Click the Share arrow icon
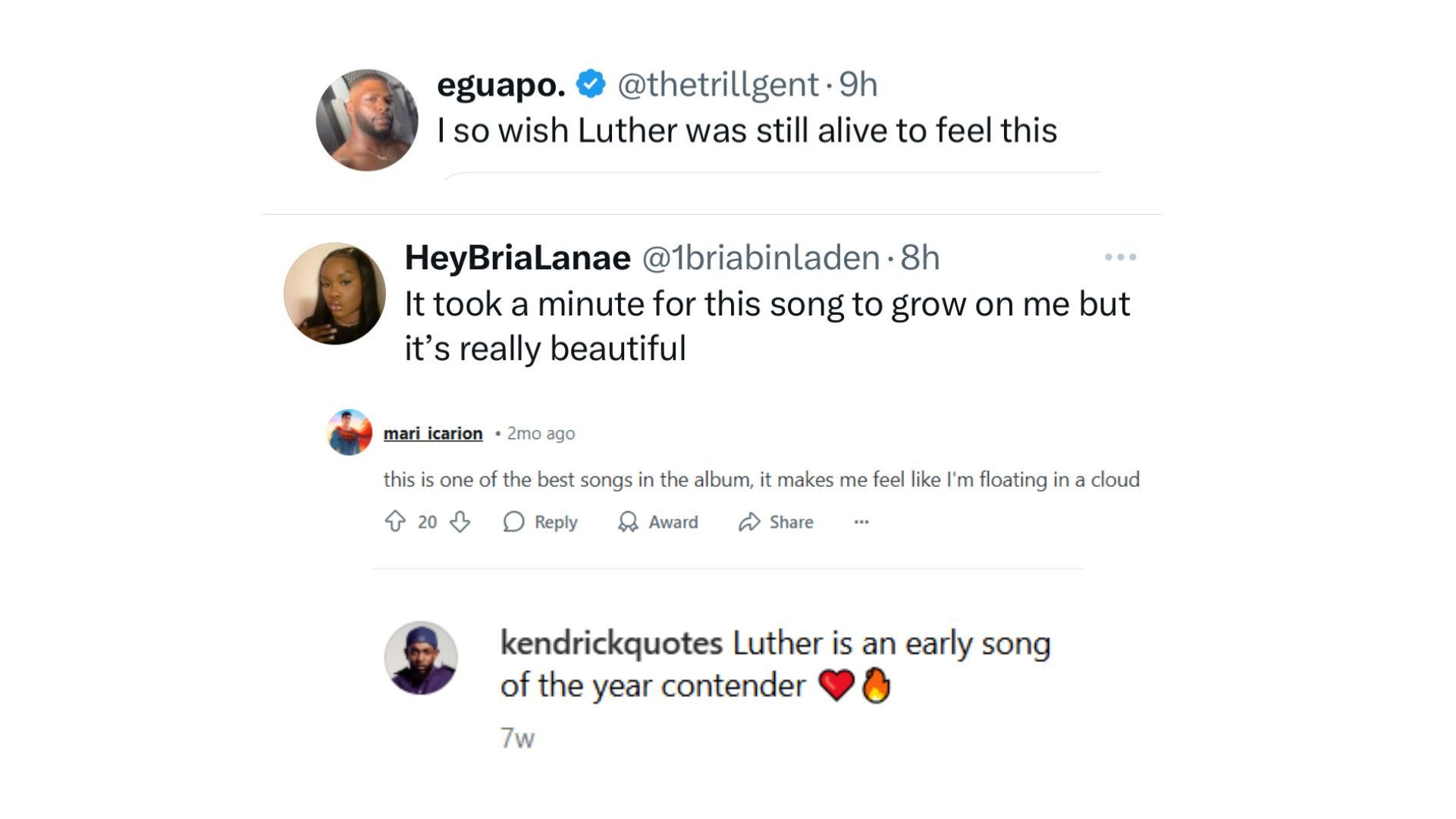The height and width of the screenshot is (819, 1456). point(749,522)
